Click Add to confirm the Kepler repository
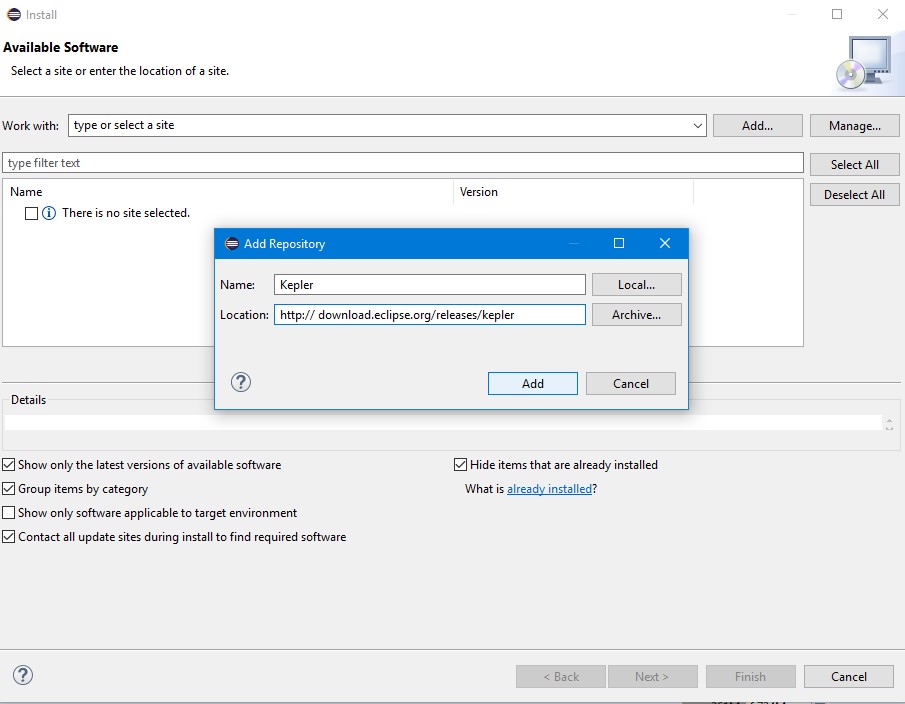The width and height of the screenshot is (905, 704). (532, 383)
